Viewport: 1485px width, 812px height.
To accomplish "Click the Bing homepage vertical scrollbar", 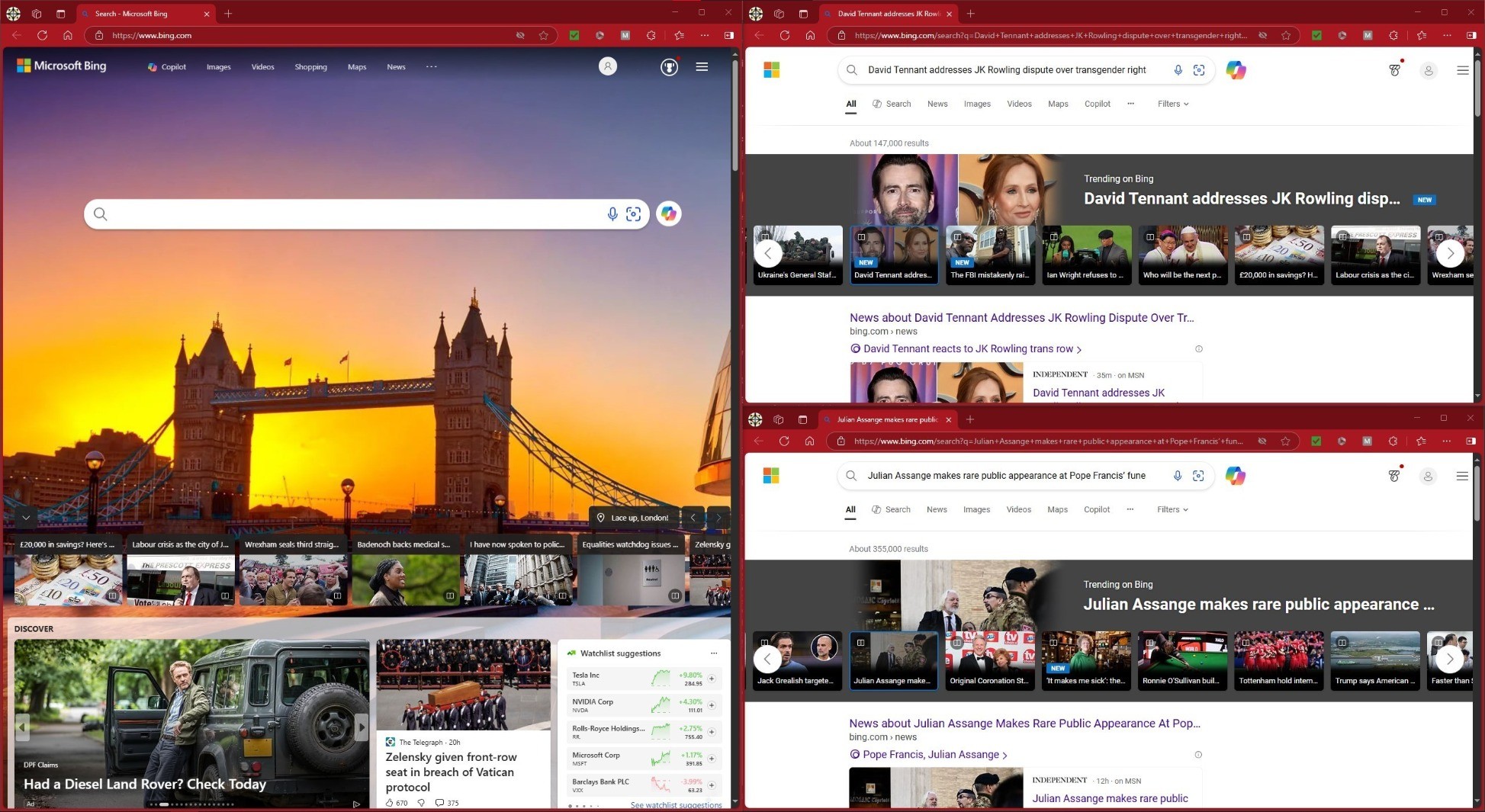I will coord(735,114).
